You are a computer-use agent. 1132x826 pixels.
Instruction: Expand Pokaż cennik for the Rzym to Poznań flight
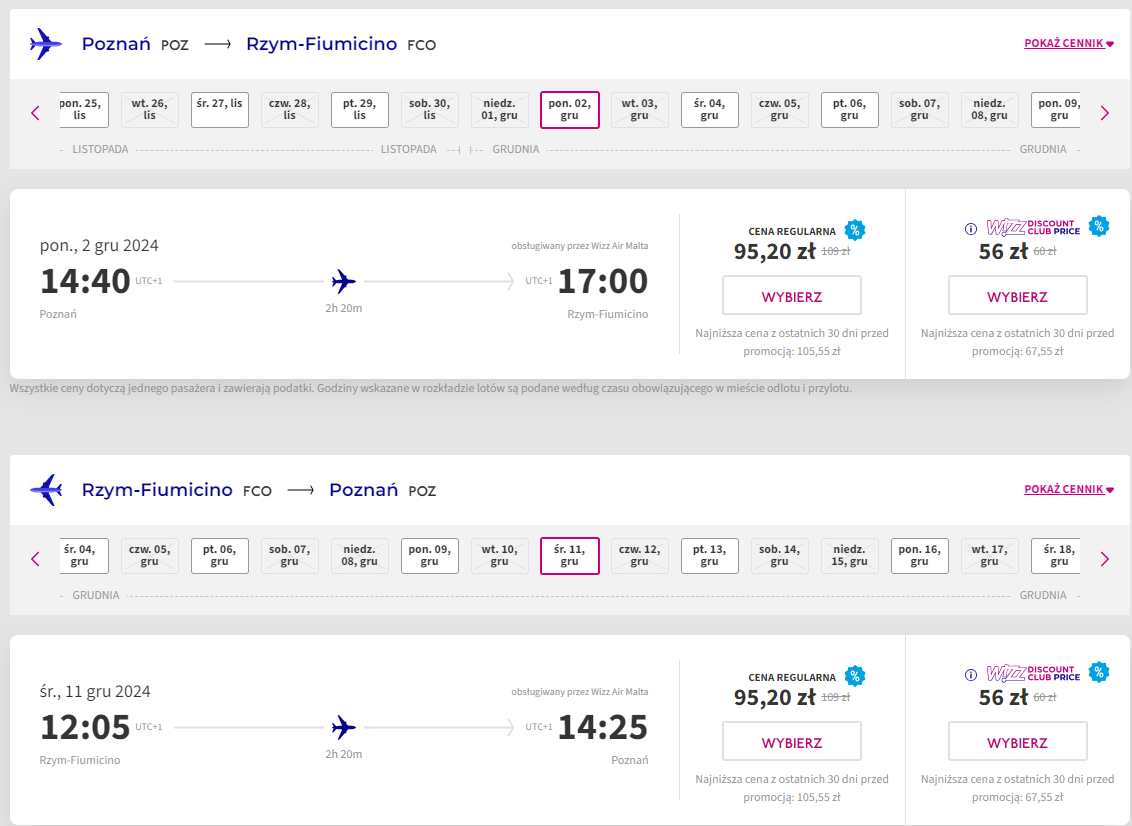click(1068, 490)
